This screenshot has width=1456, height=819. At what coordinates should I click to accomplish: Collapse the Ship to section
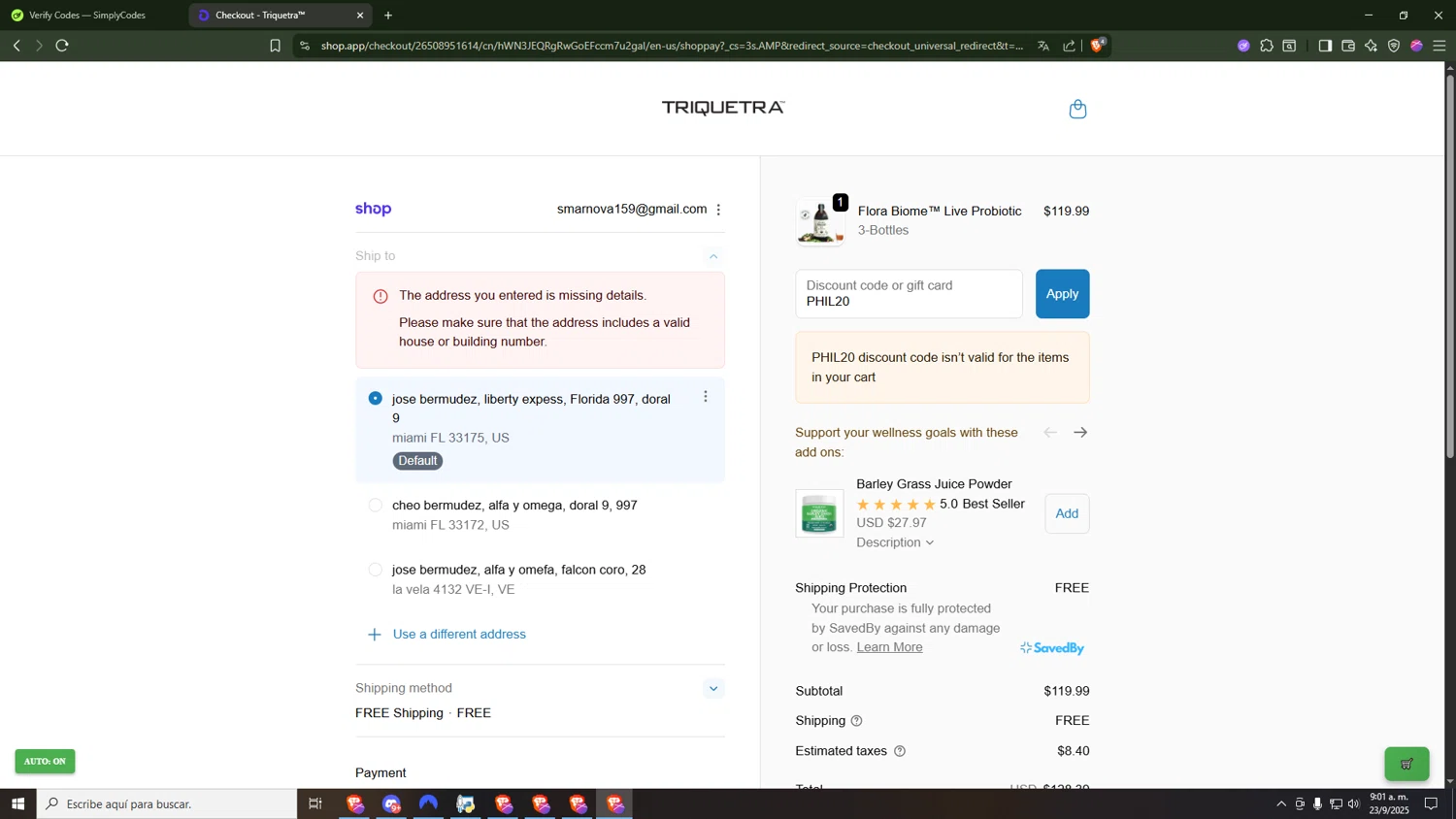tap(713, 256)
